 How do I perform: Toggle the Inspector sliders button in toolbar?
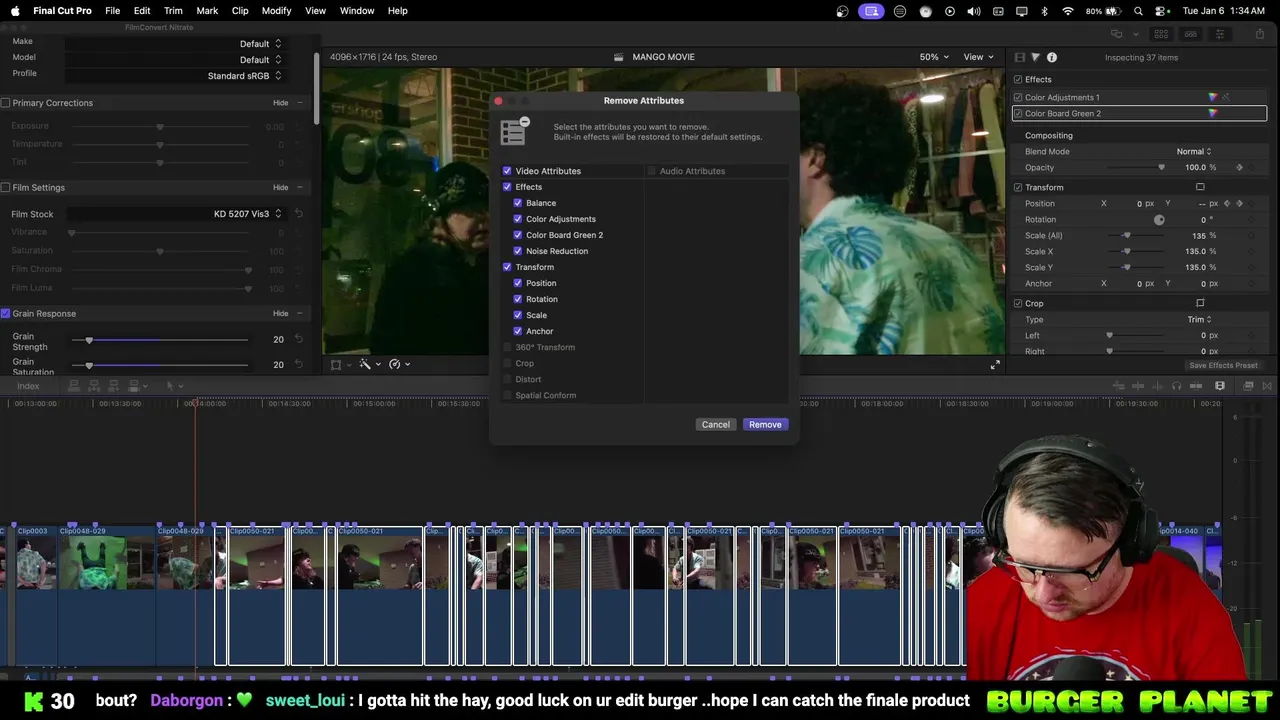click(1219, 34)
